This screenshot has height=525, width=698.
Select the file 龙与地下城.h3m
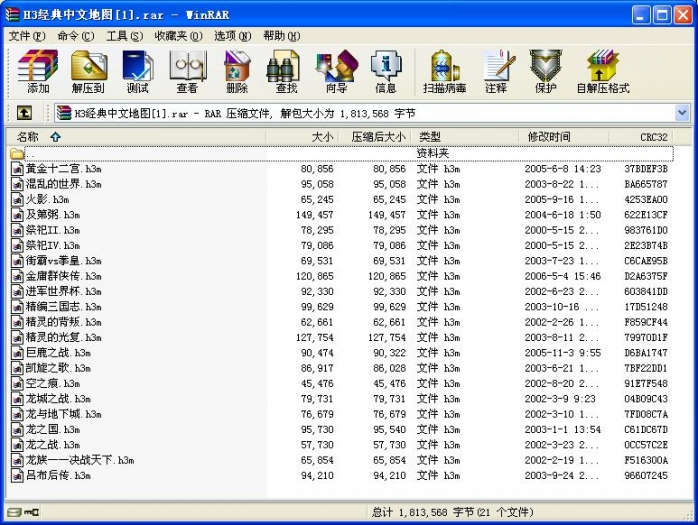click(64, 414)
